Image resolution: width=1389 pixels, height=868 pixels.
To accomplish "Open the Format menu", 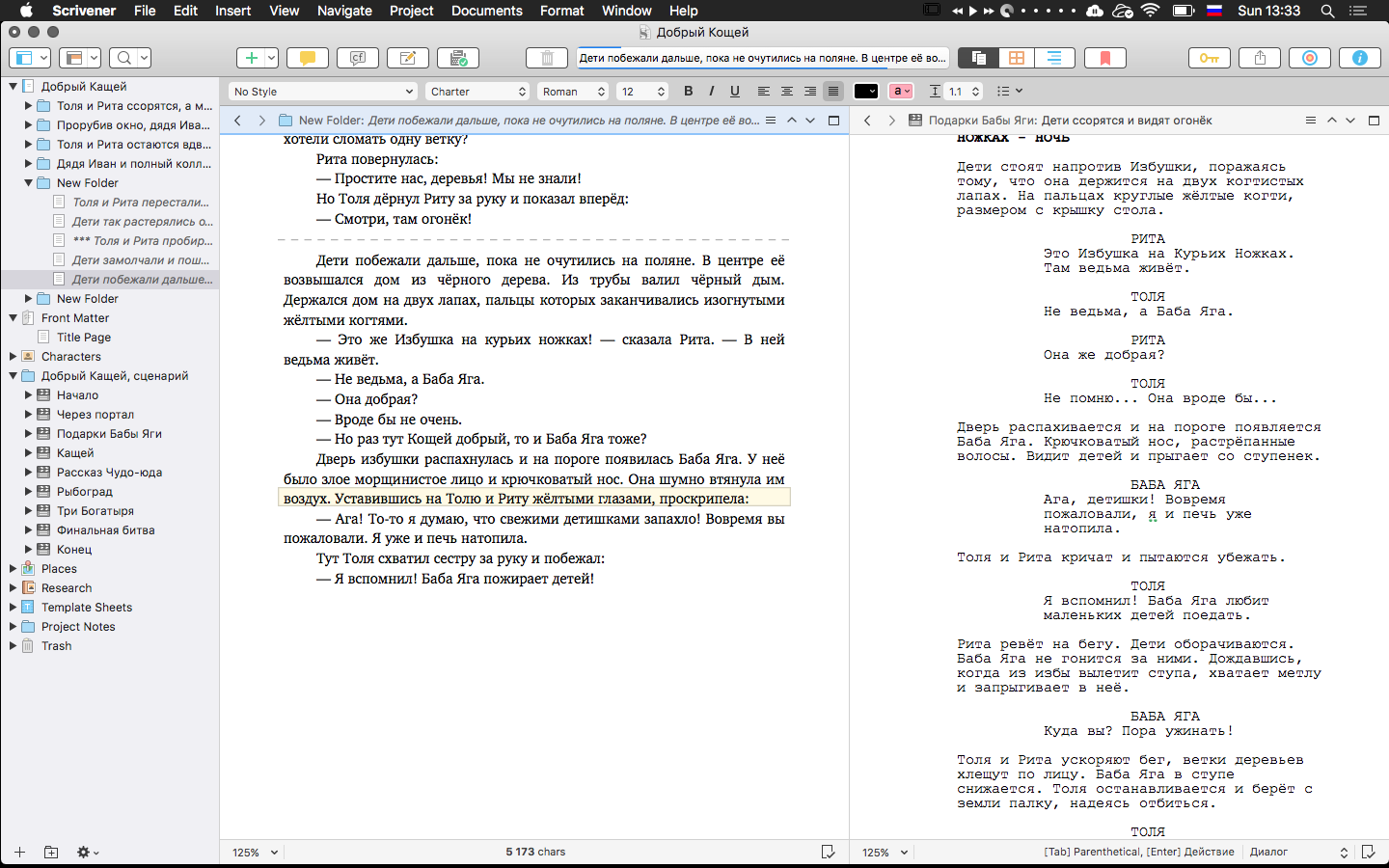I will click(x=561, y=11).
